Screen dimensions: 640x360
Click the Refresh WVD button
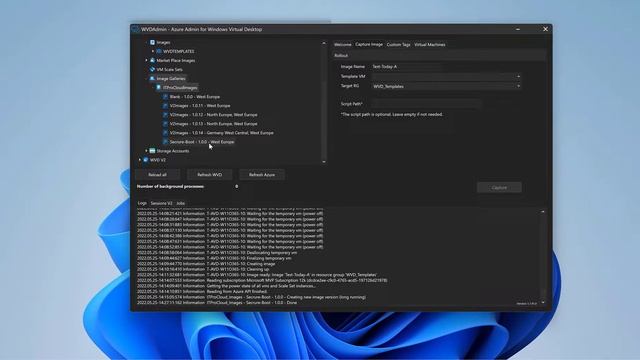coord(209,175)
